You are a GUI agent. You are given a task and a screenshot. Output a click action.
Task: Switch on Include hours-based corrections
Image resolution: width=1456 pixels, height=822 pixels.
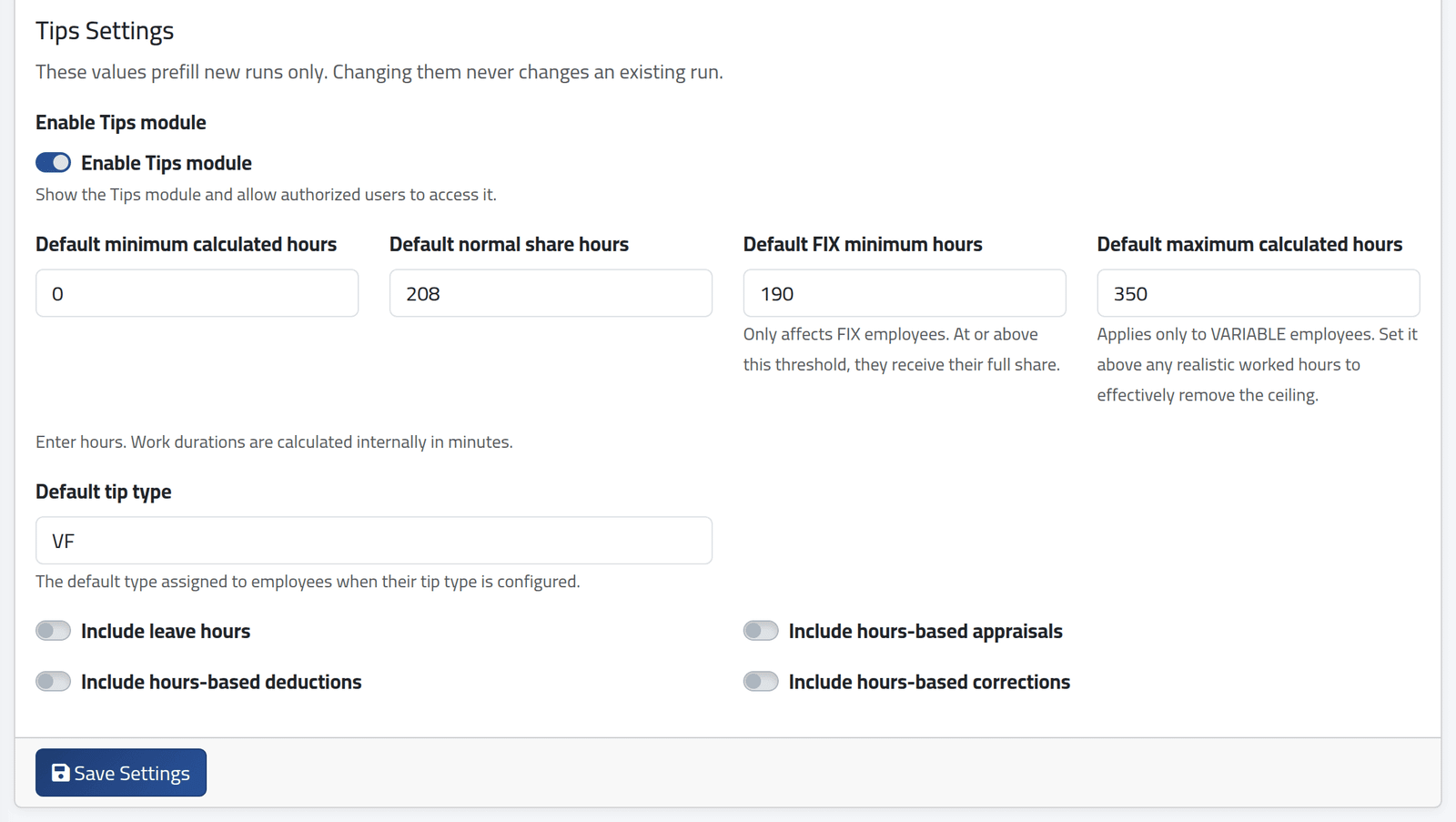click(761, 682)
